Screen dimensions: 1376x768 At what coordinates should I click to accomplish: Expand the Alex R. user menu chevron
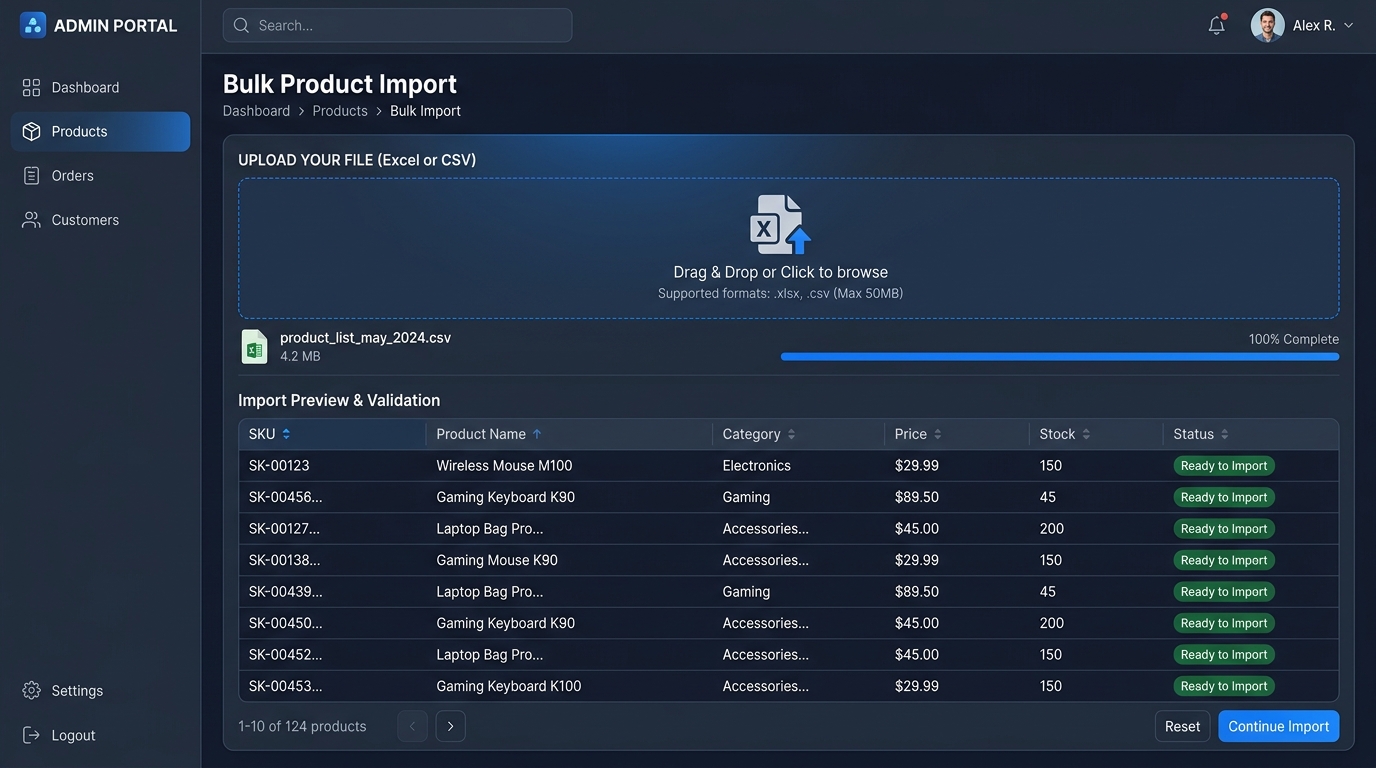click(x=1348, y=26)
